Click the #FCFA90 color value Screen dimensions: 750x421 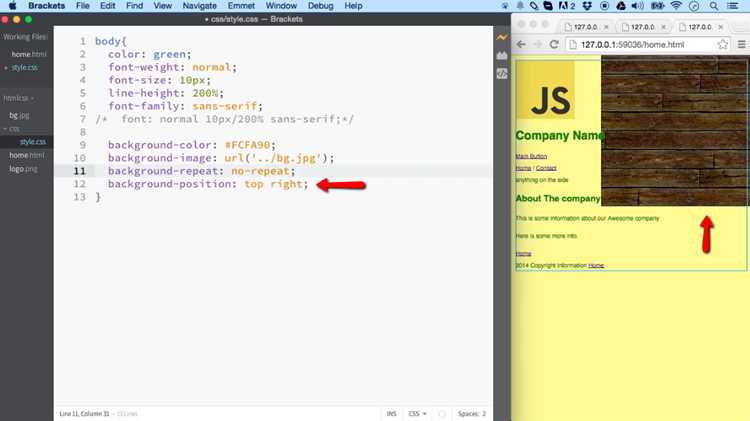click(247, 145)
